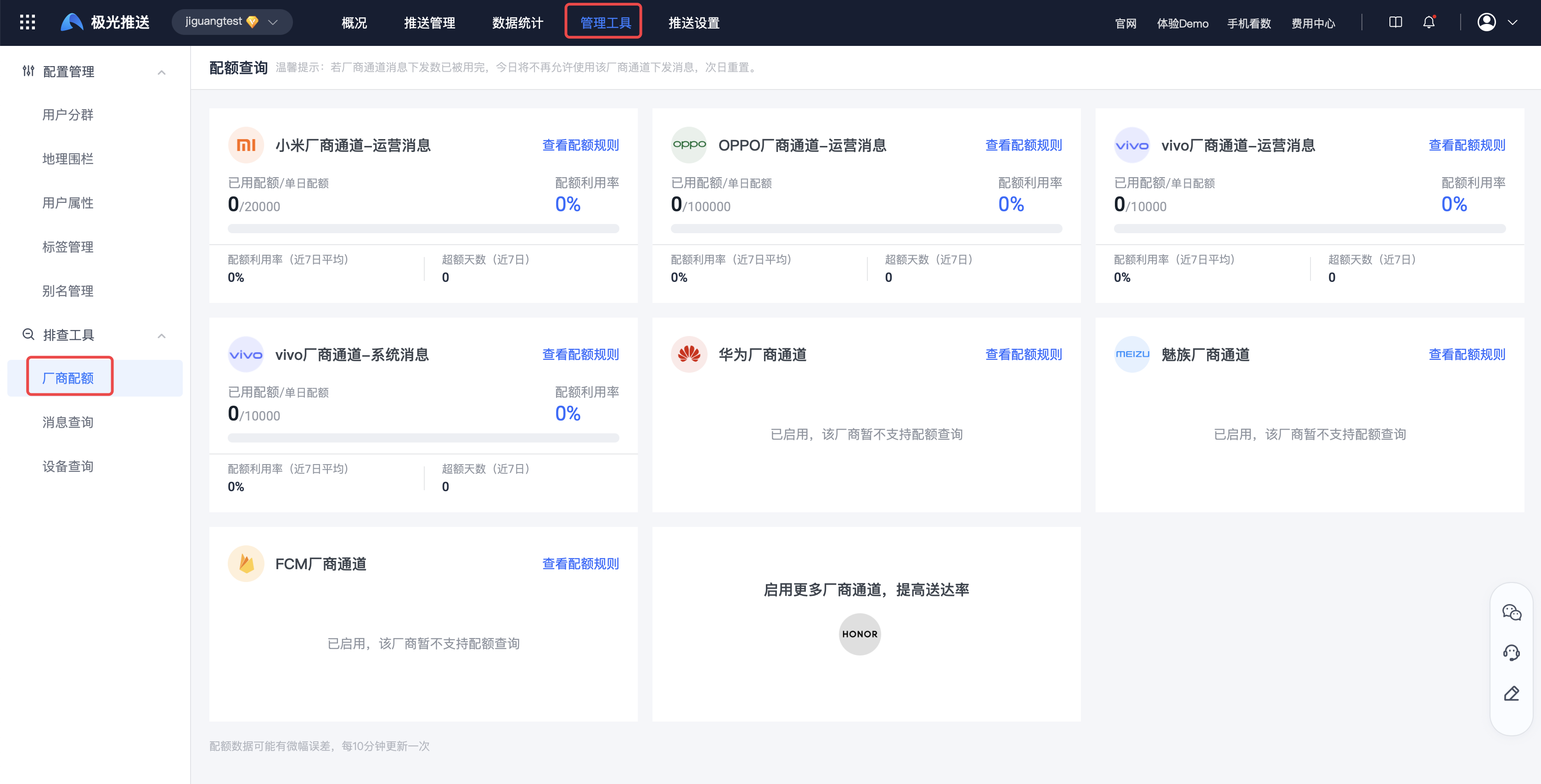This screenshot has height=784, width=1541.
Task: Click Xiaomi quota value 0/20000
Action: [x=254, y=205]
